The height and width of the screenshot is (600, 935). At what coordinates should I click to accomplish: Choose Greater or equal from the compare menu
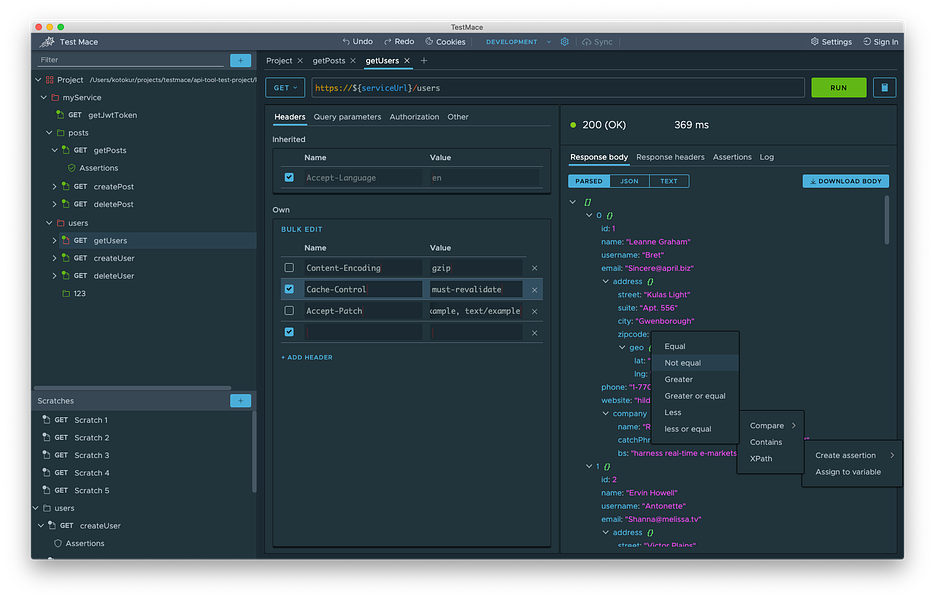click(695, 396)
